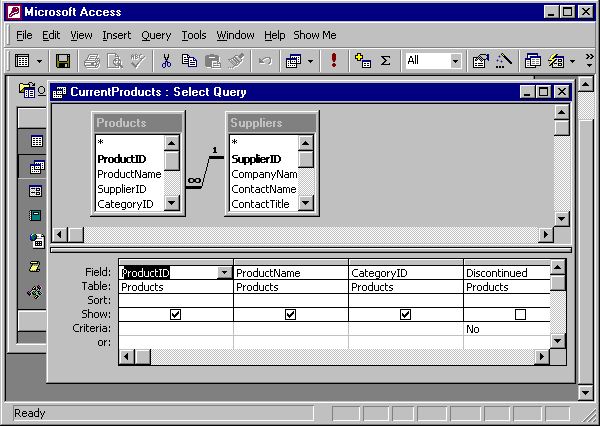Viewport: 600px width, 426px height.
Task: Click the Show Table icon
Action: (x=363, y=61)
